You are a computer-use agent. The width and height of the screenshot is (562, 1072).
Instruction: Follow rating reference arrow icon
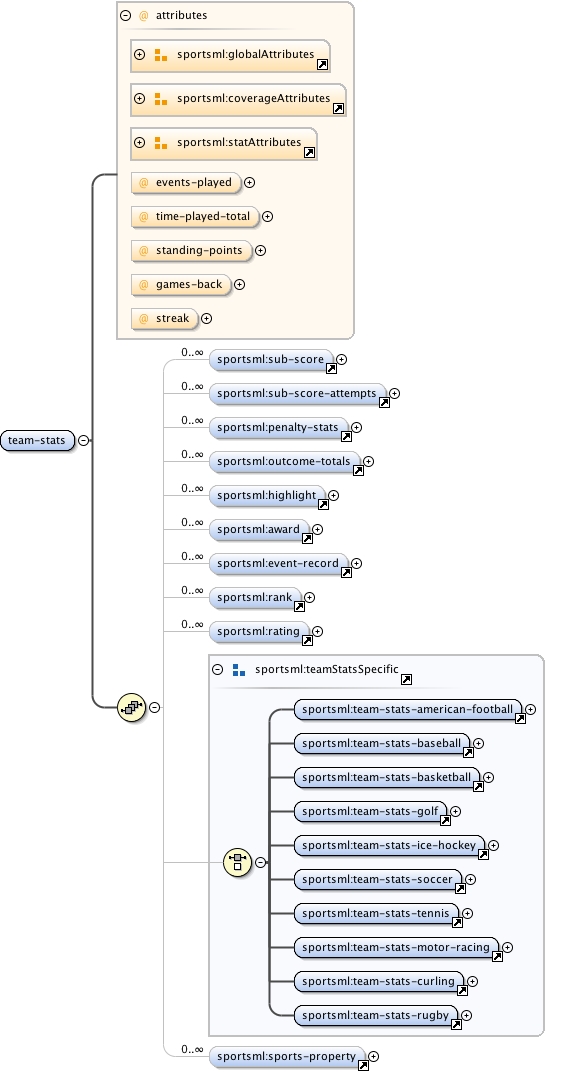tap(307, 641)
